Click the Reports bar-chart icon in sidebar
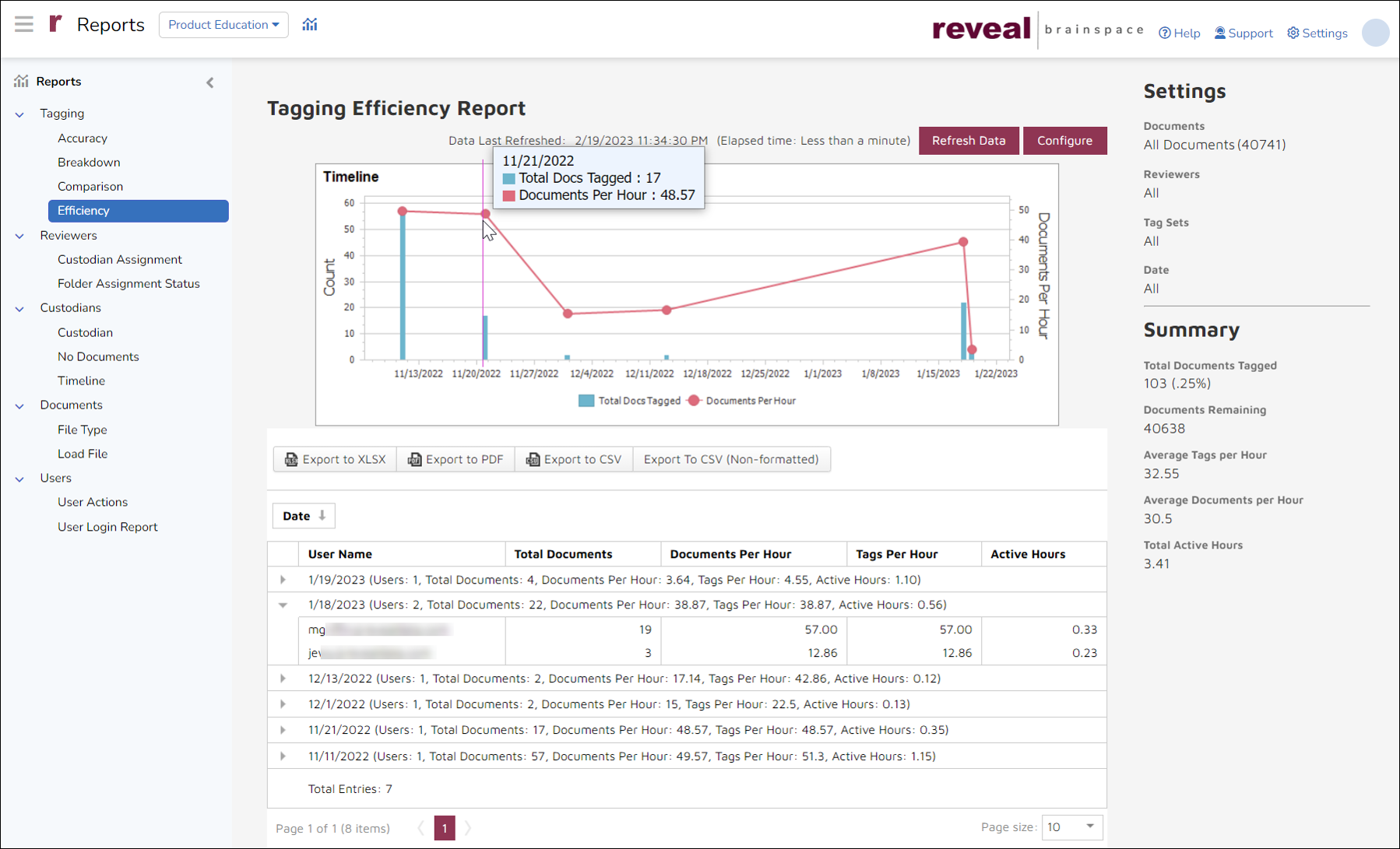Screen dimensions: 1400x849 click(x=21, y=81)
